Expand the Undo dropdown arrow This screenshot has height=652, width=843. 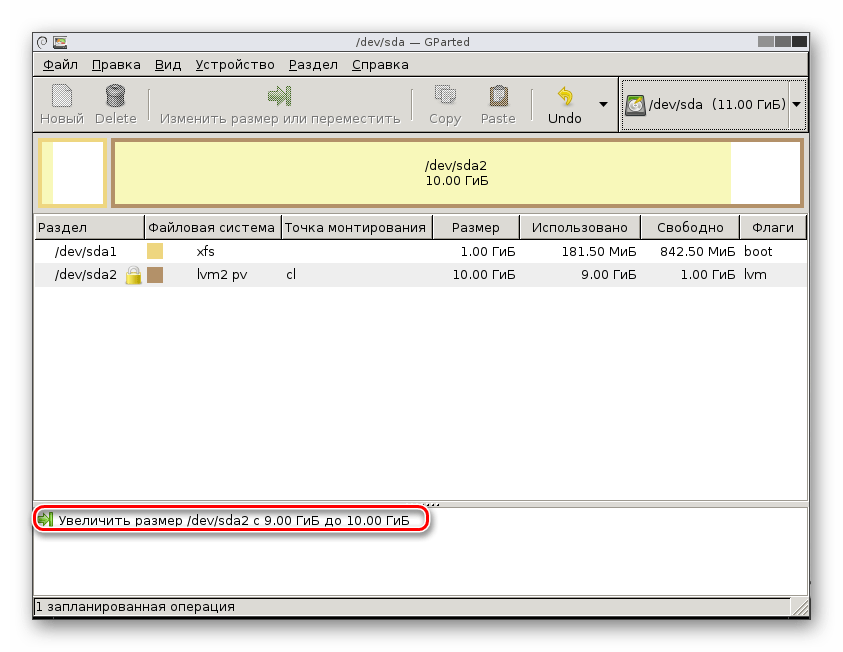[x=602, y=103]
